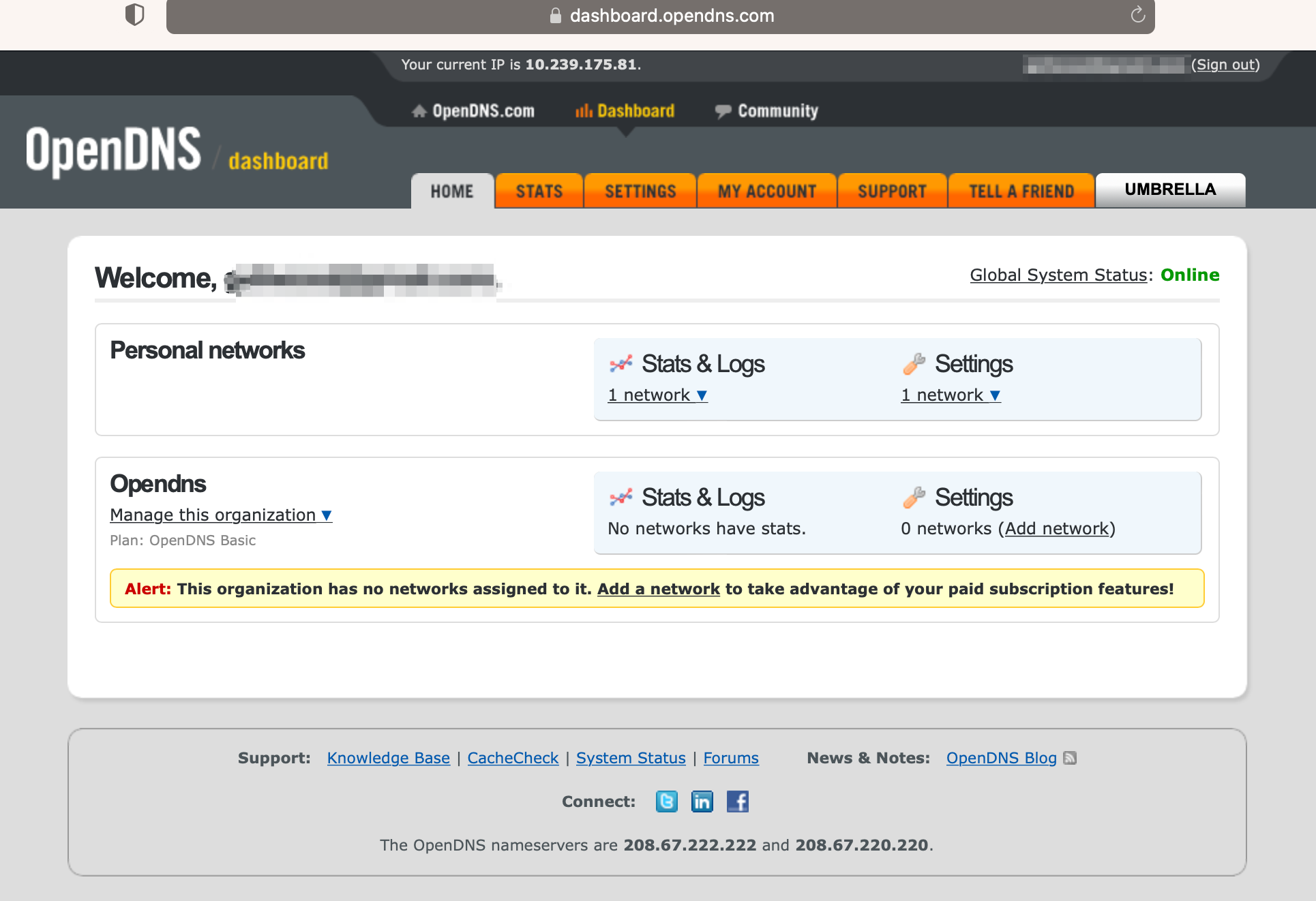Screen dimensions: 1316x901
Task: Click the Stats & Logs chart icon in Personal networks
Action: 620,364
